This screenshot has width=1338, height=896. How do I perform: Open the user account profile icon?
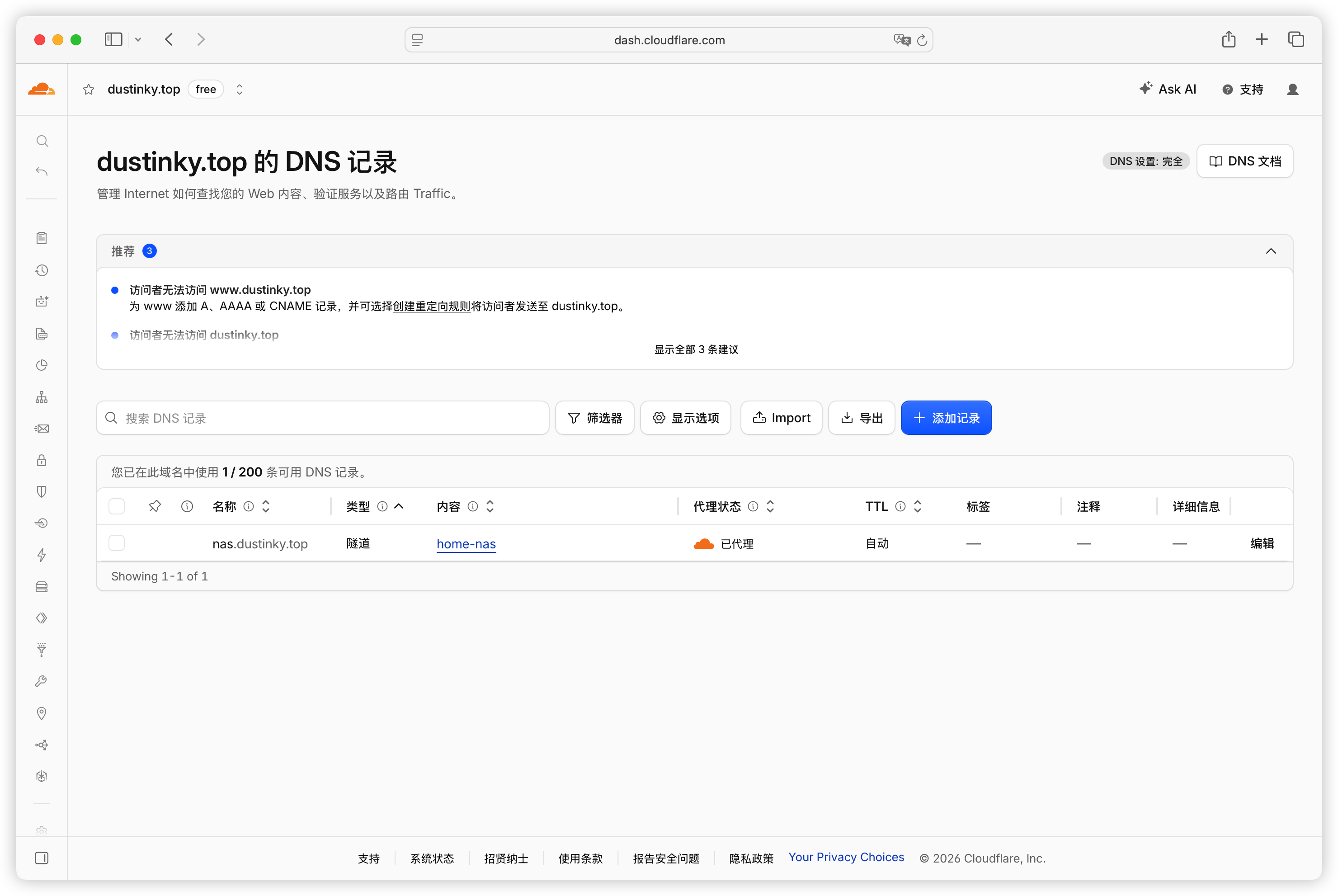1293,89
